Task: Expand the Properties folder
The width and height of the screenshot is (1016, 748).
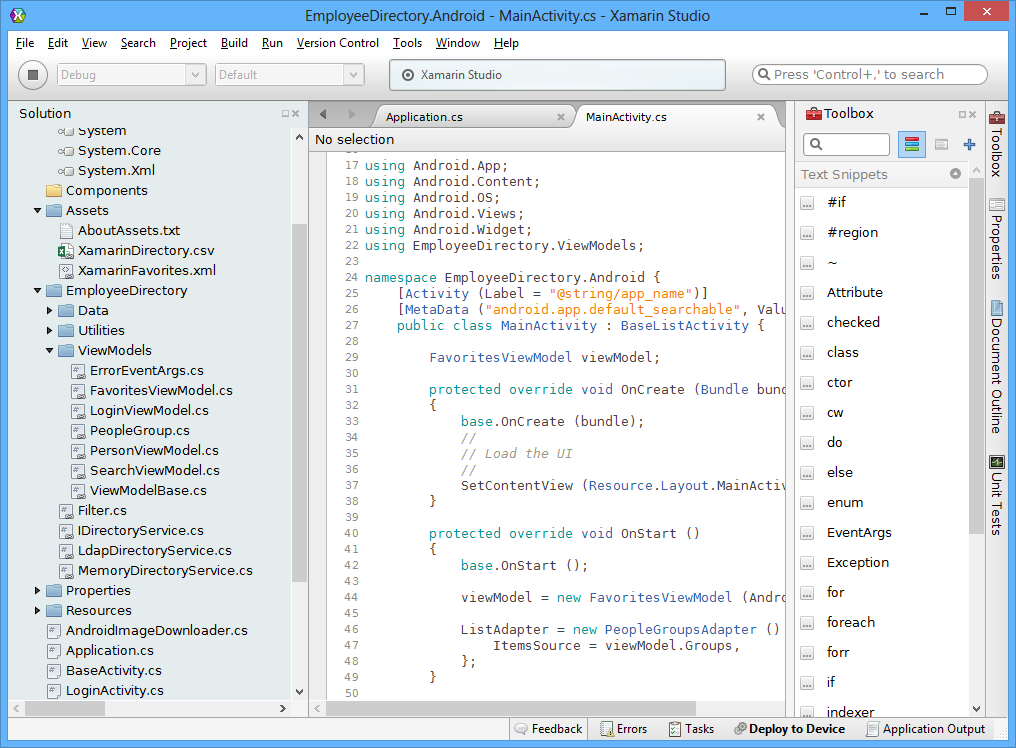Action: (38, 590)
